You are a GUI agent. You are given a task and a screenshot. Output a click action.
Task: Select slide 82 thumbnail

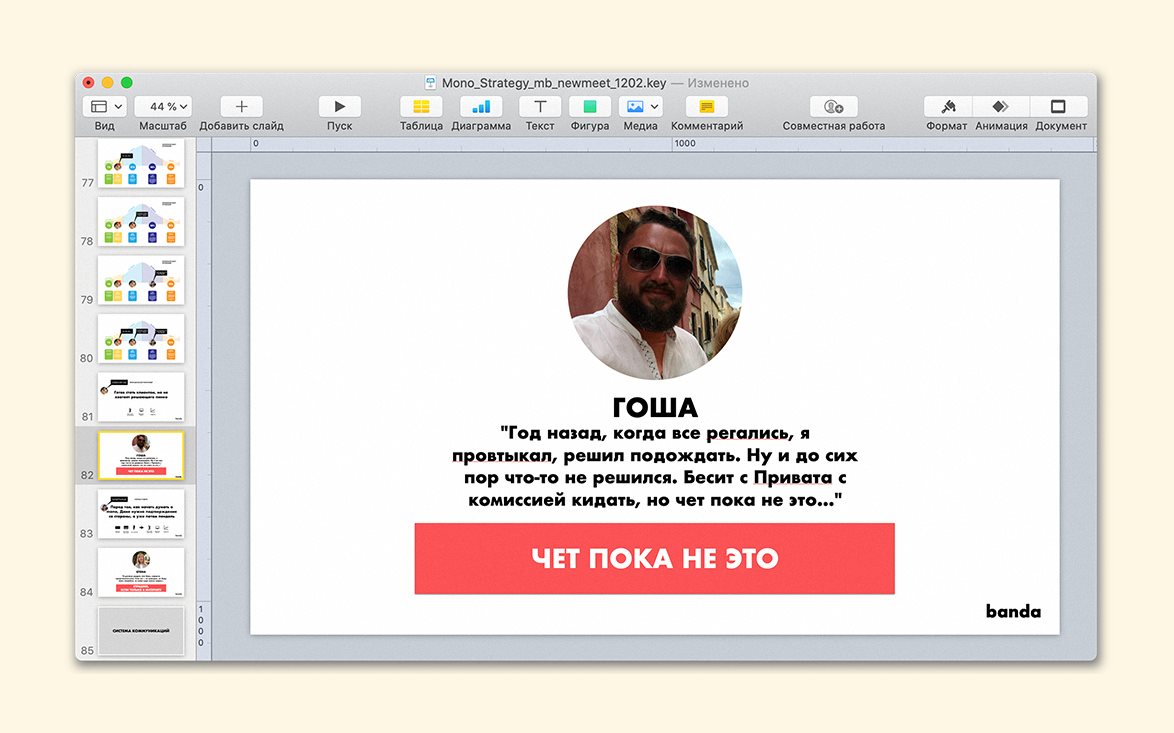(141, 455)
